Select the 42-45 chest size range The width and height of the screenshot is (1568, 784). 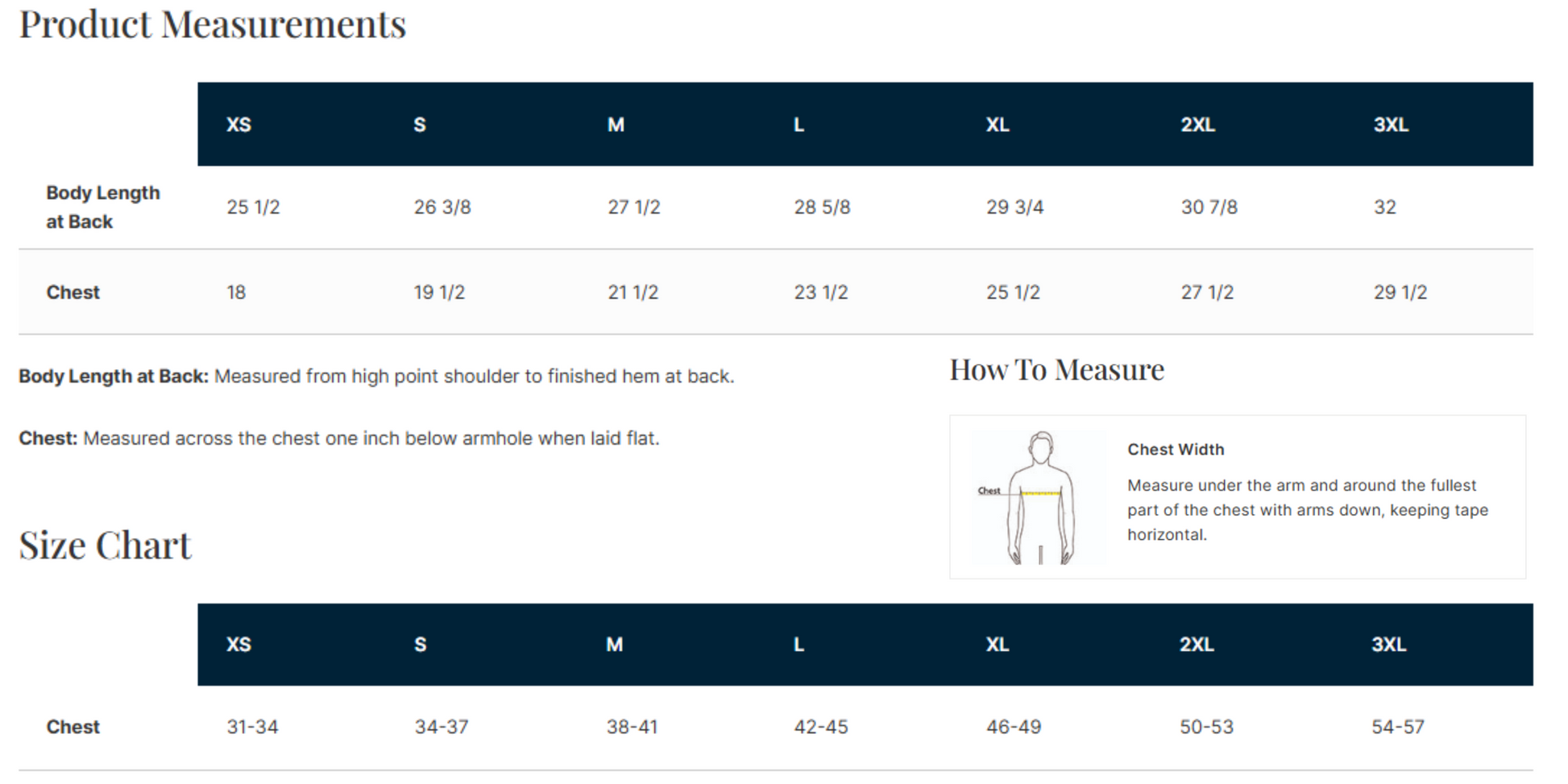821,727
